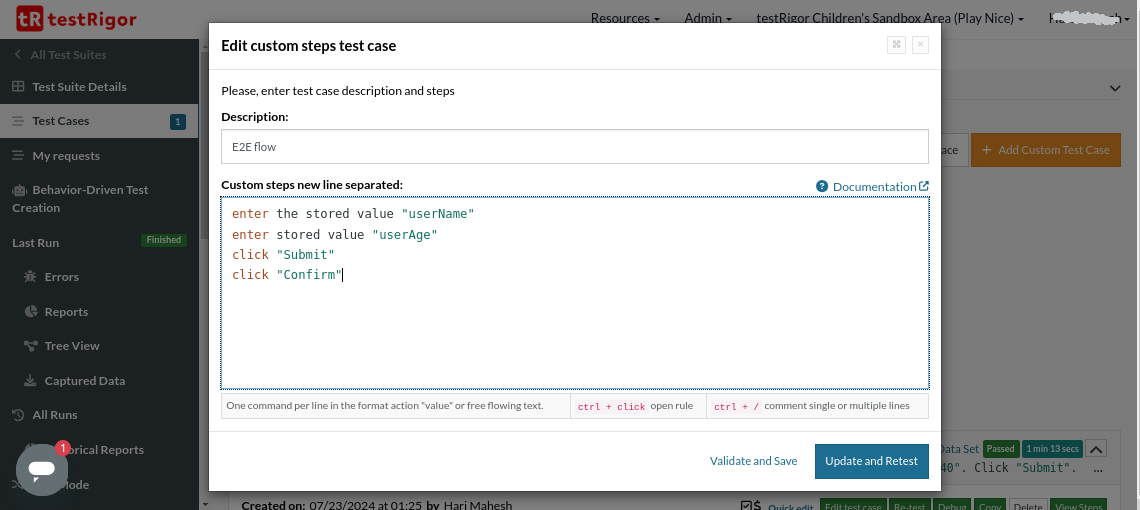The width and height of the screenshot is (1140, 510).
Task: Click the Validate and Save link
Action: click(753, 461)
